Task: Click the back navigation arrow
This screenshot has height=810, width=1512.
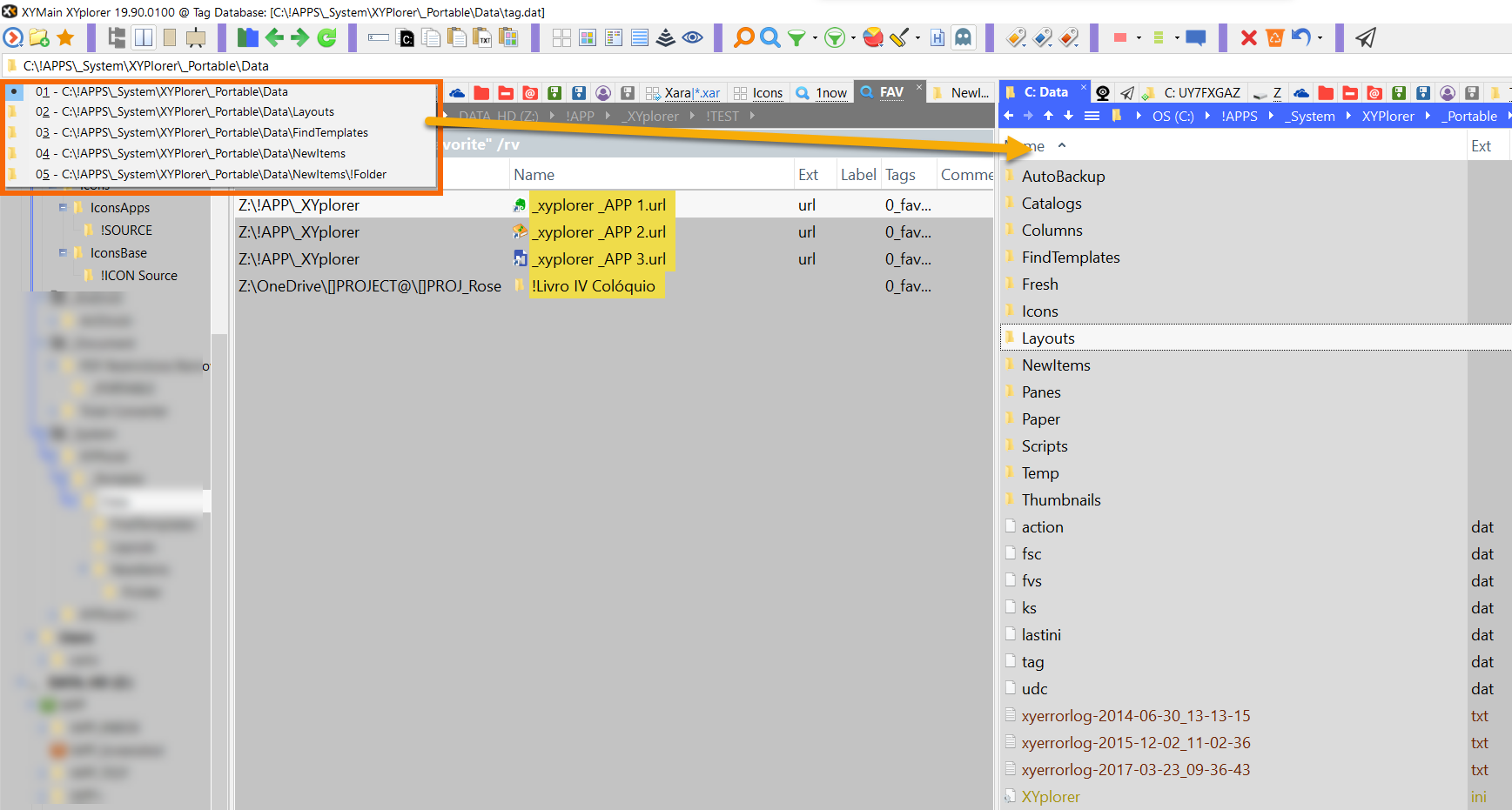Action: tap(275, 37)
